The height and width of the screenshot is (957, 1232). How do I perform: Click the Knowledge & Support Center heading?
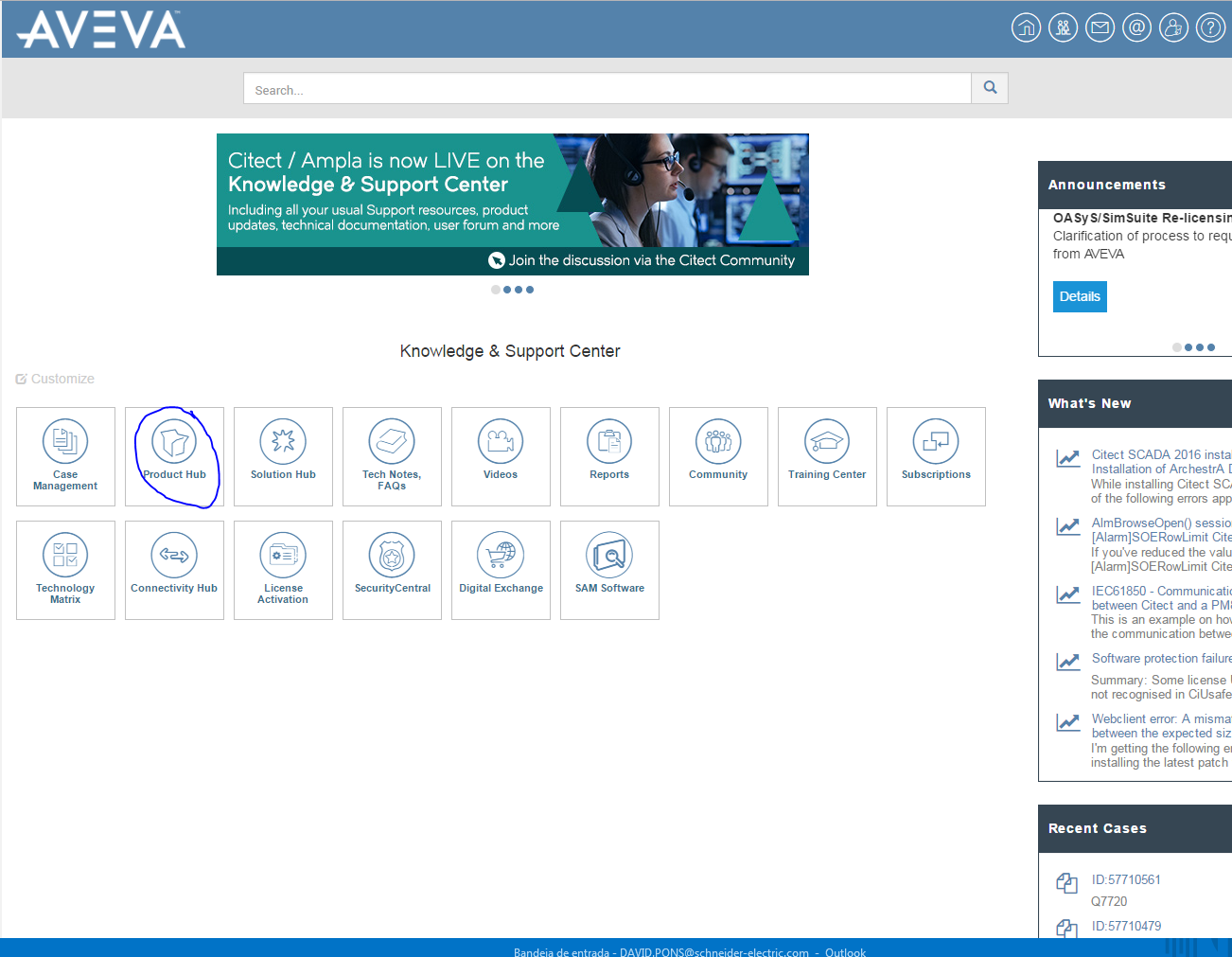[510, 351]
